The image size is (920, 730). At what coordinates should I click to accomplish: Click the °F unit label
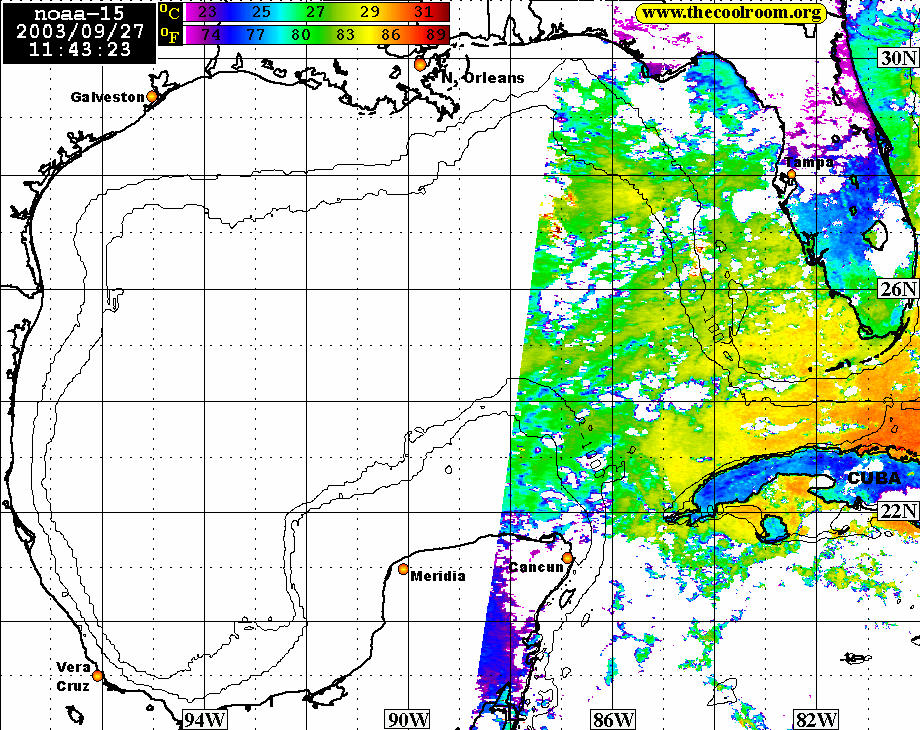(170, 35)
